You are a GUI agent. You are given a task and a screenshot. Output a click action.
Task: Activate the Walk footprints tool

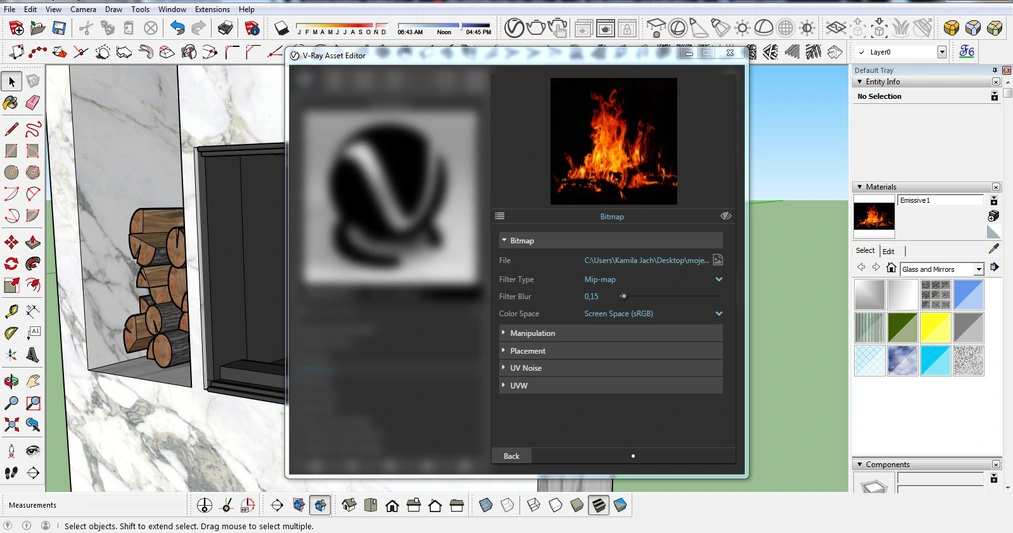coord(11,473)
